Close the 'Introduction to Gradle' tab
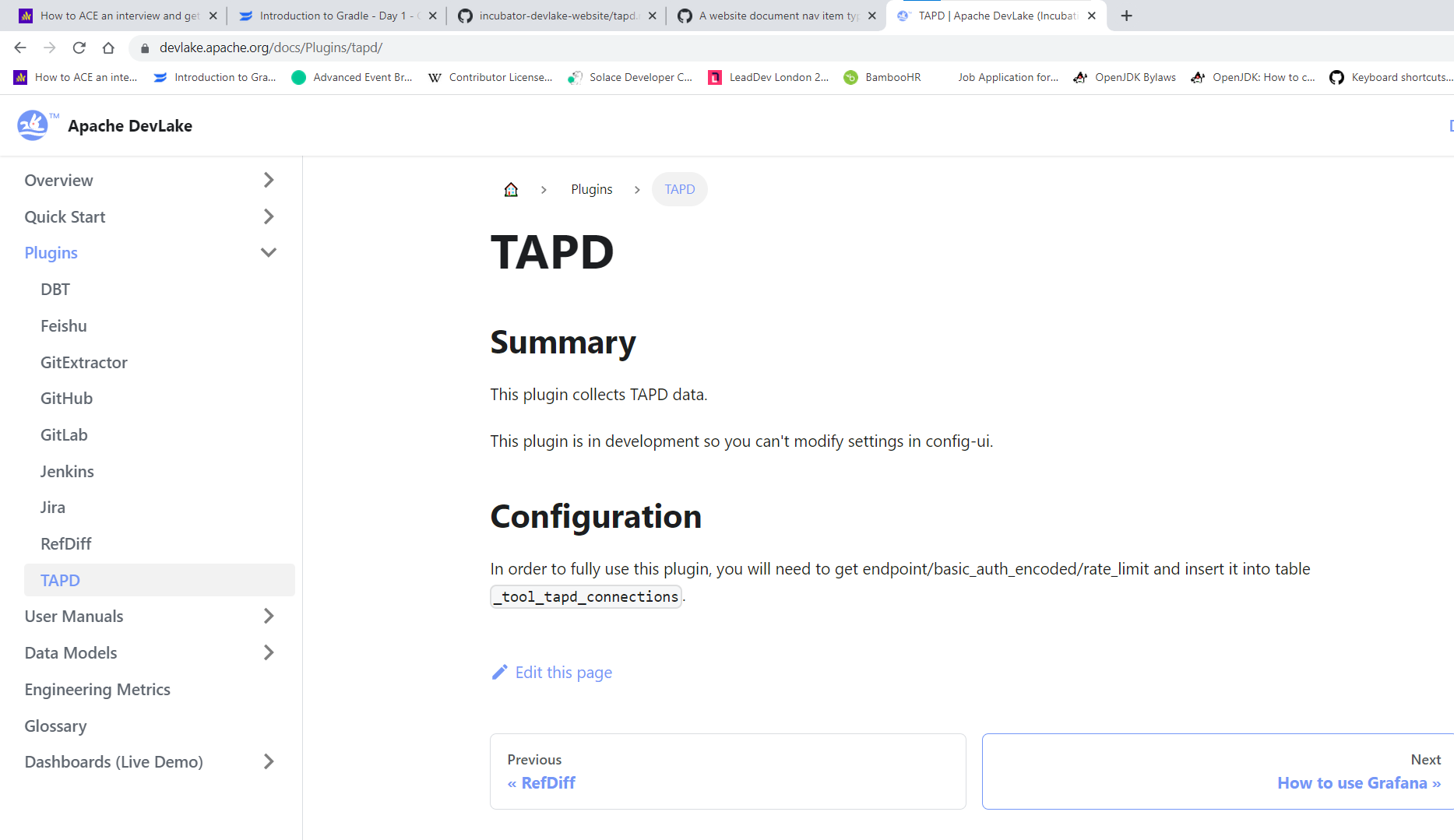 point(433,16)
